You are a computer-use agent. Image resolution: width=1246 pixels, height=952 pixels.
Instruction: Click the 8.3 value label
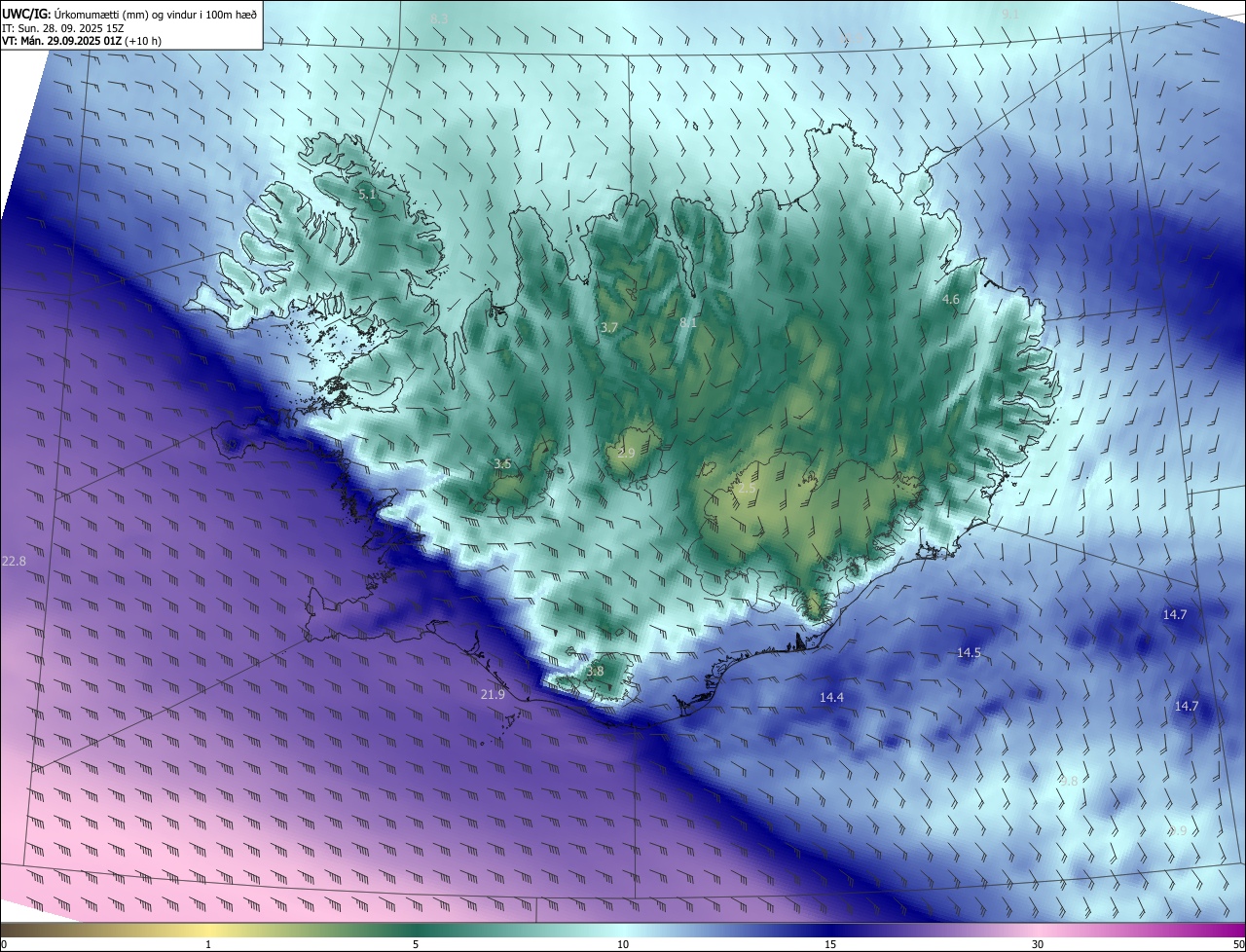tap(439, 19)
